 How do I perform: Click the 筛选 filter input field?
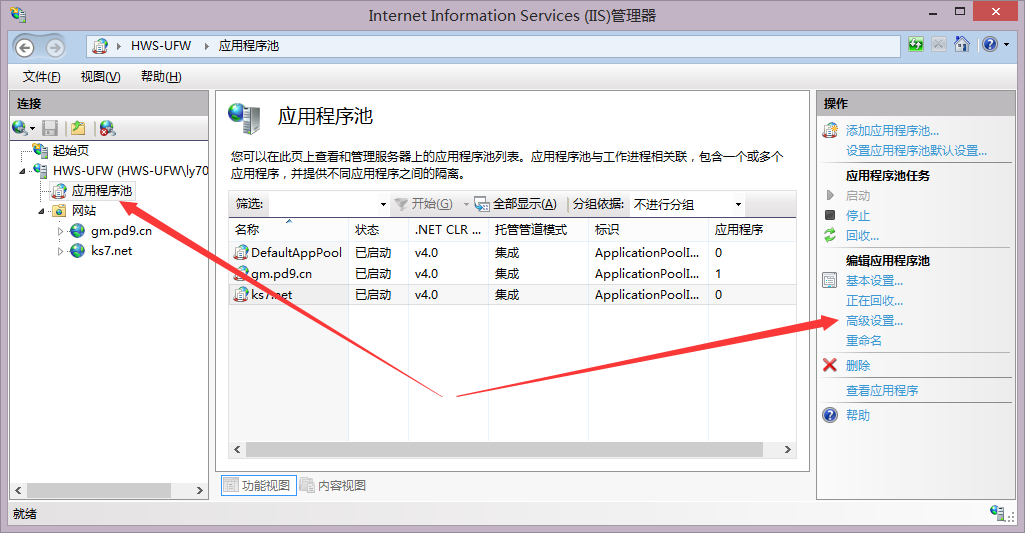click(323, 204)
